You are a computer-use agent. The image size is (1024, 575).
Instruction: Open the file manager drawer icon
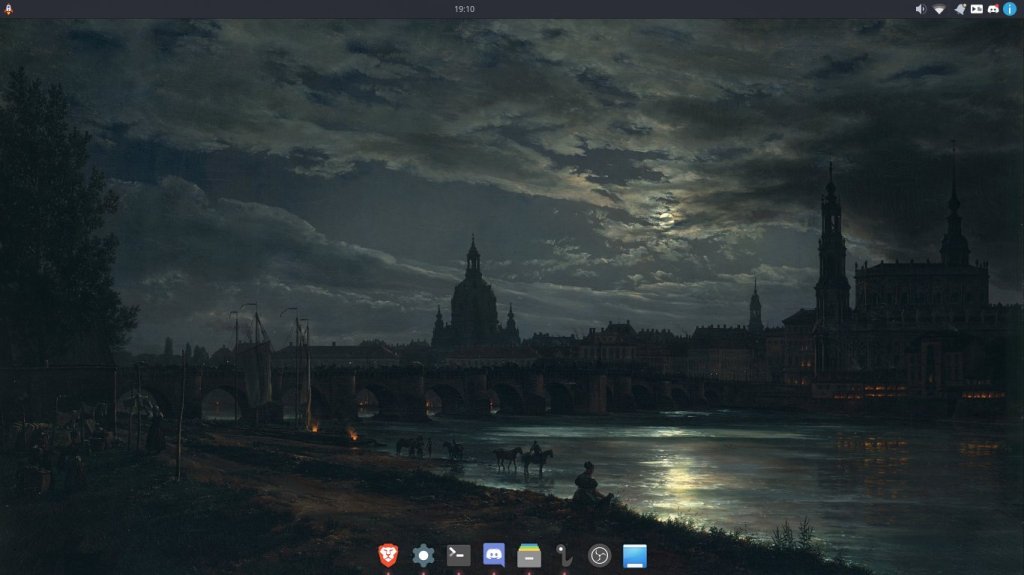(x=529, y=555)
